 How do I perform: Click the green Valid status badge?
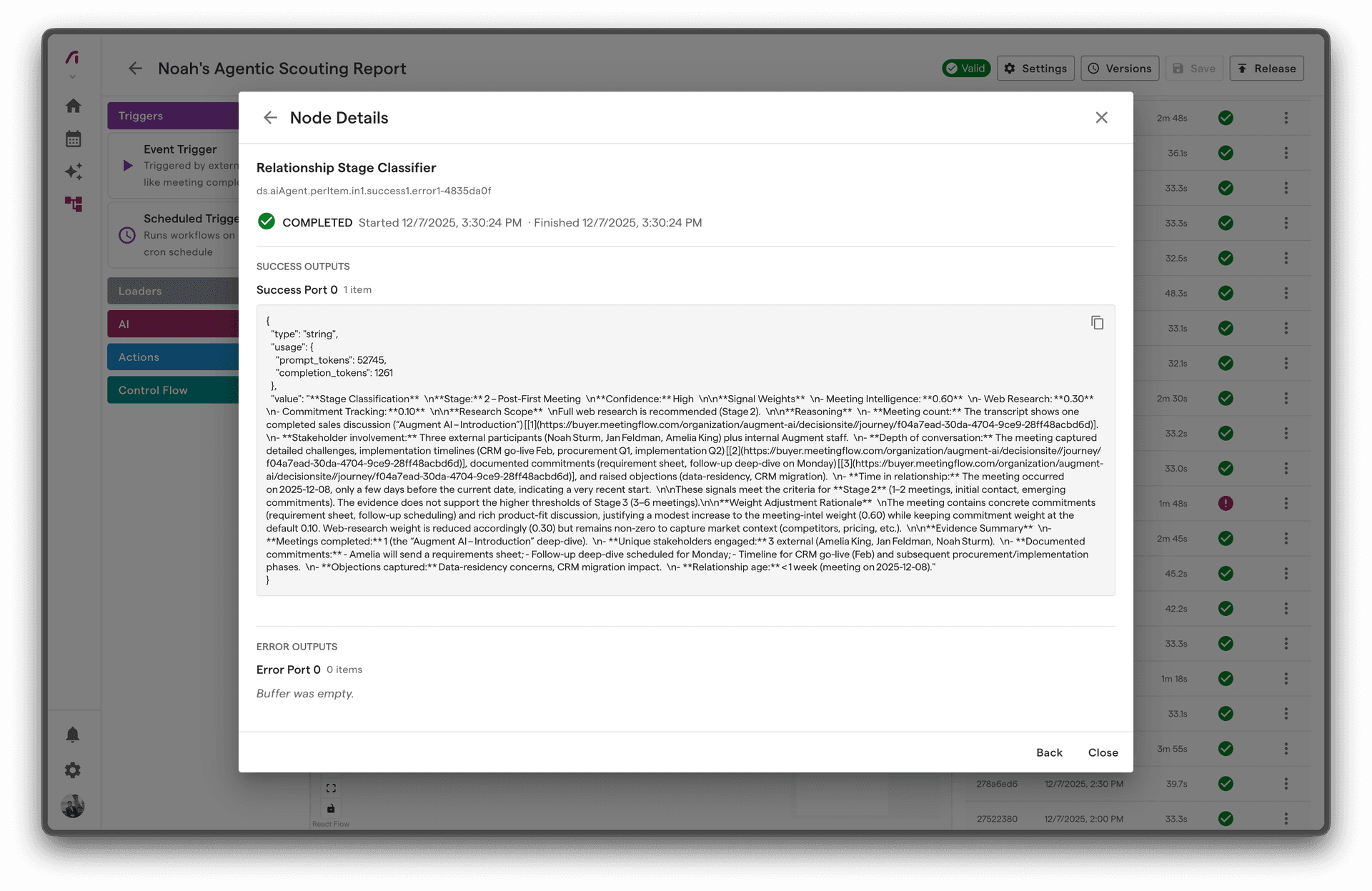click(x=966, y=68)
